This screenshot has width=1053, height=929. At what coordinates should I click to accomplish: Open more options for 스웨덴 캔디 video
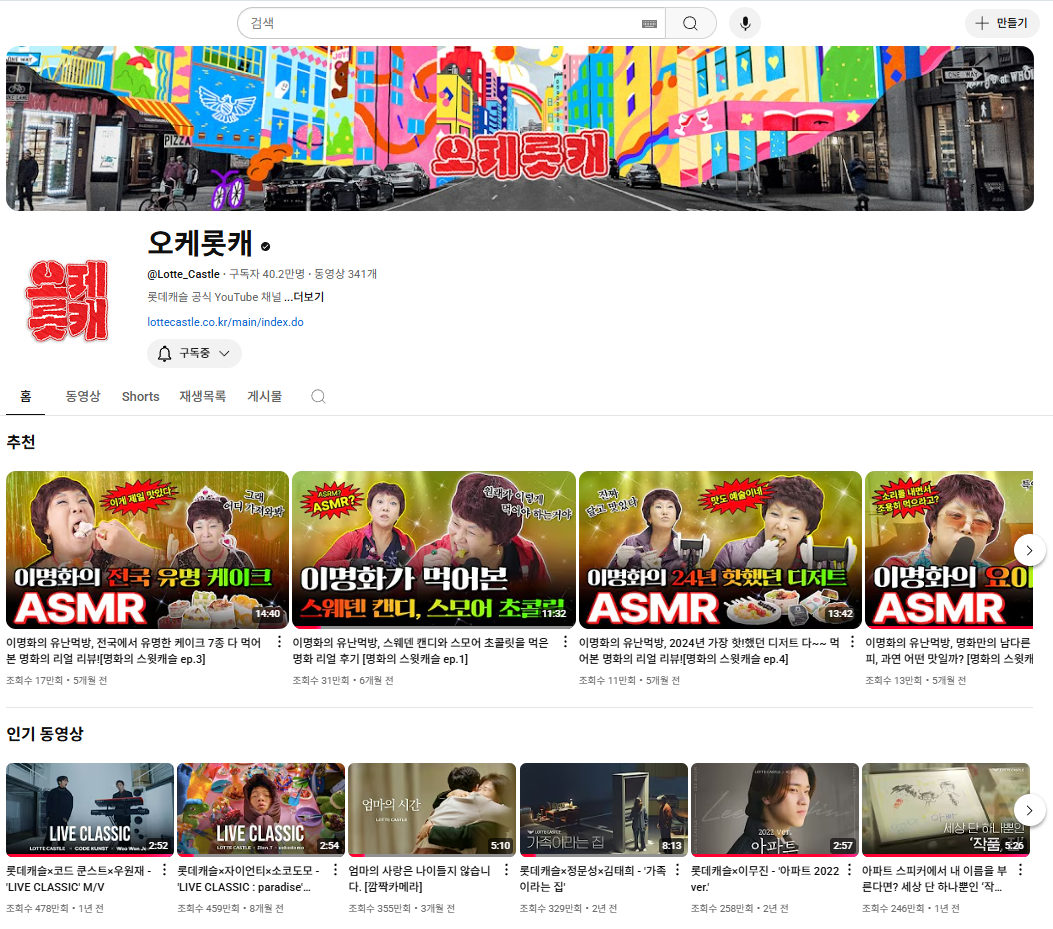coord(565,642)
